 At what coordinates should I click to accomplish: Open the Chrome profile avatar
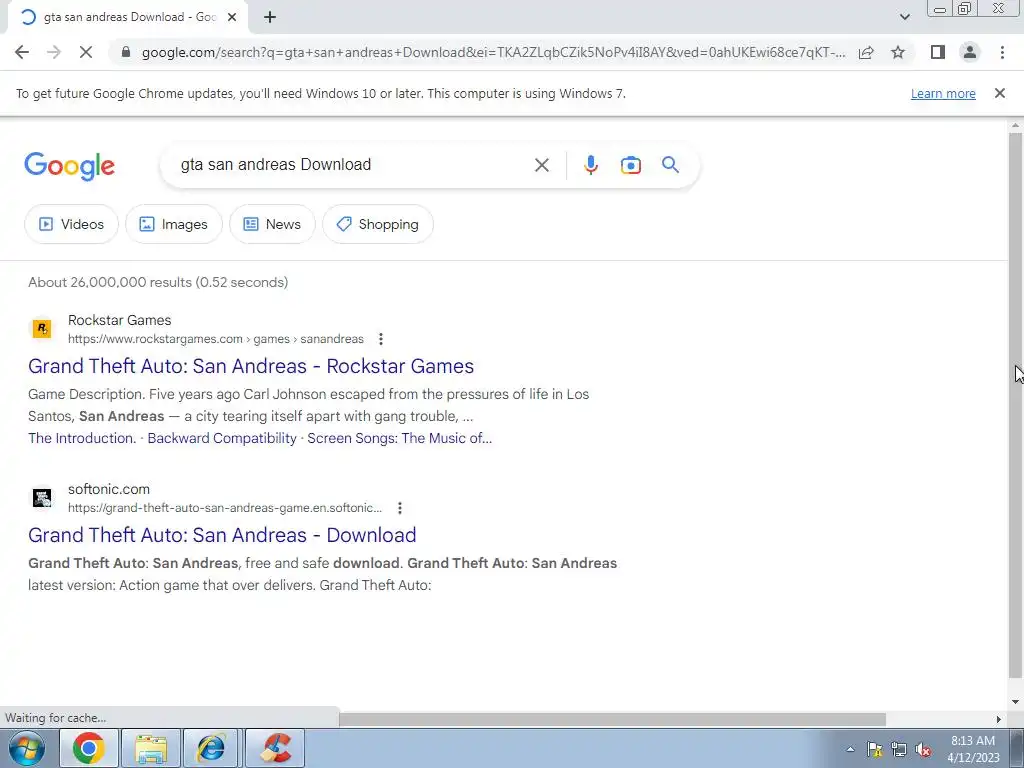970,52
